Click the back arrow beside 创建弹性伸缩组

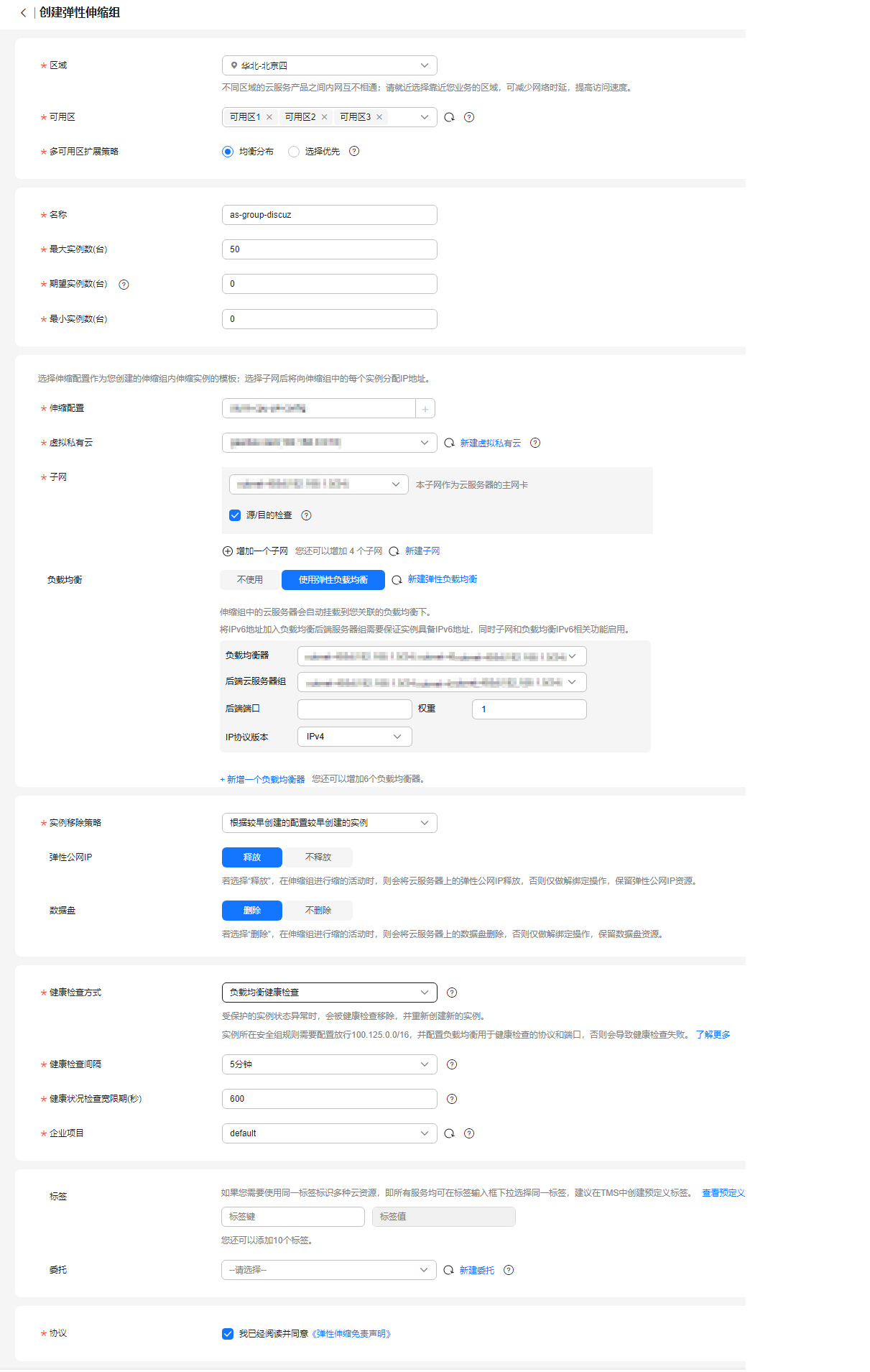[23, 13]
